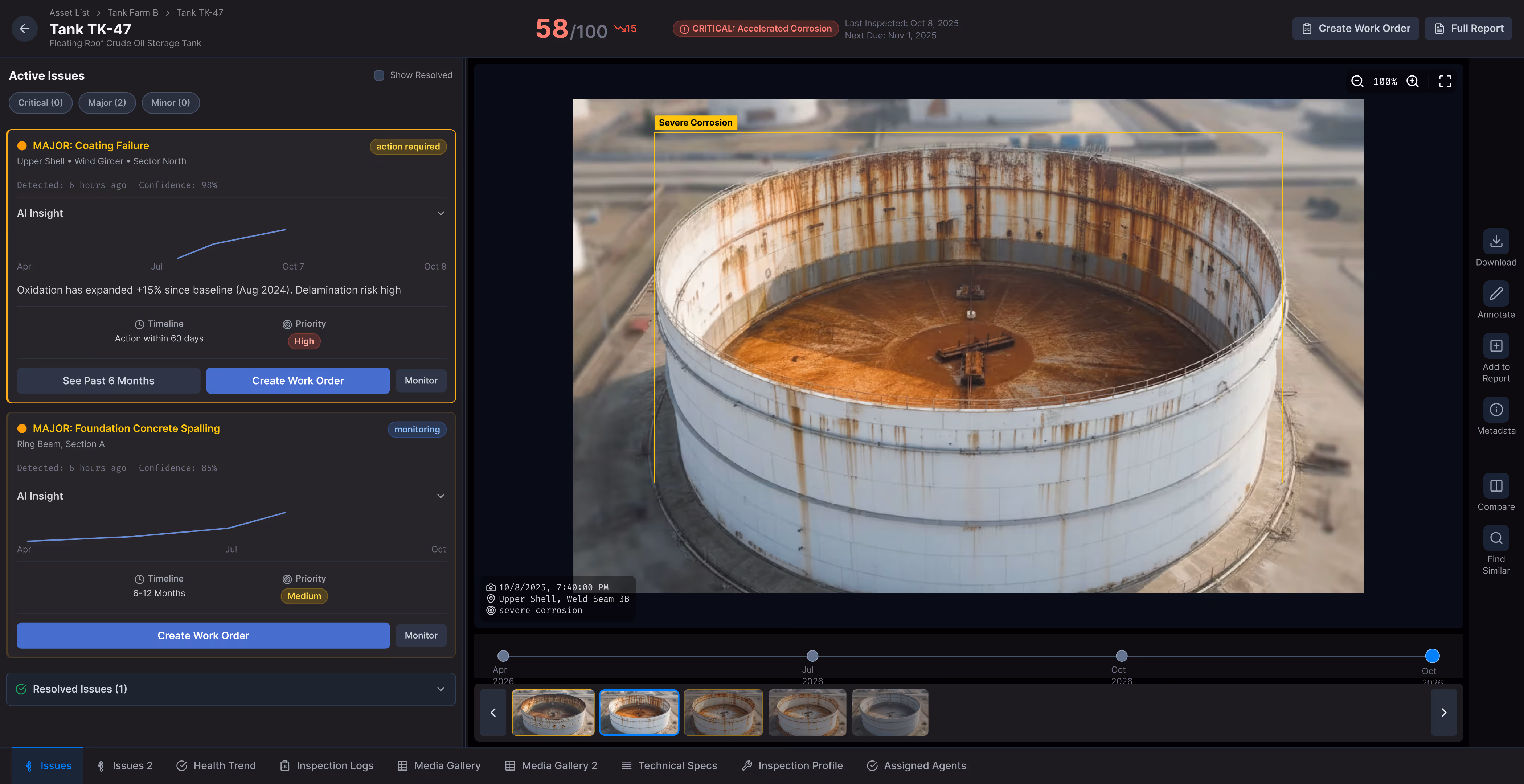Click the monitoring status badge
The width and height of the screenshot is (1524, 784).
[x=417, y=430]
